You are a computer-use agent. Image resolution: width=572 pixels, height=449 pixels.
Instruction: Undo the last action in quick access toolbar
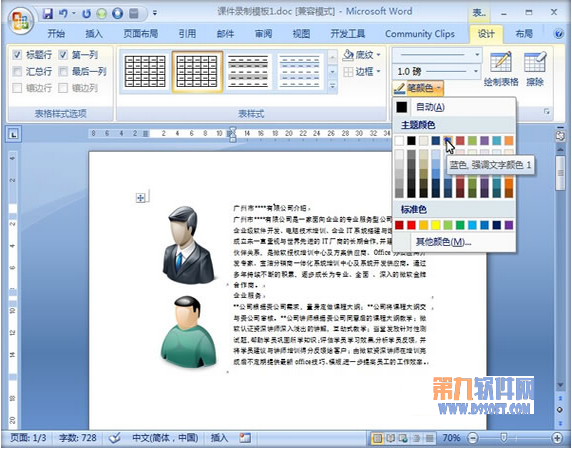pos(63,14)
